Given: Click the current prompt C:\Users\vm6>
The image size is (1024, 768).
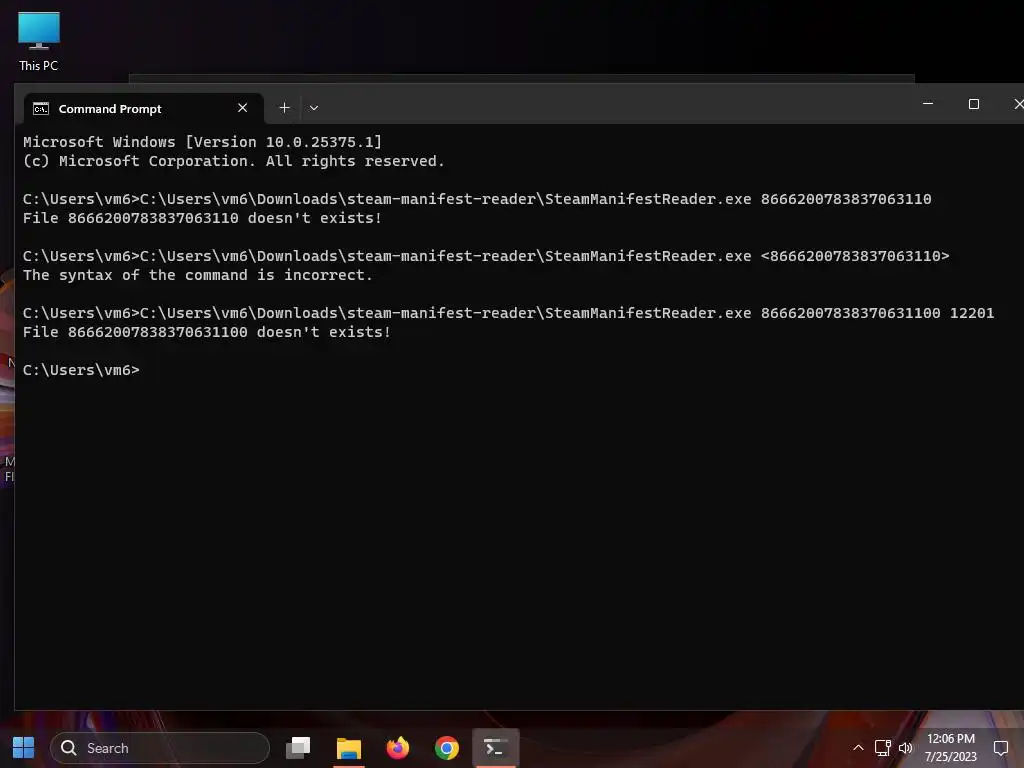Looking at the screenshot, I should click(x=81, y=370).
